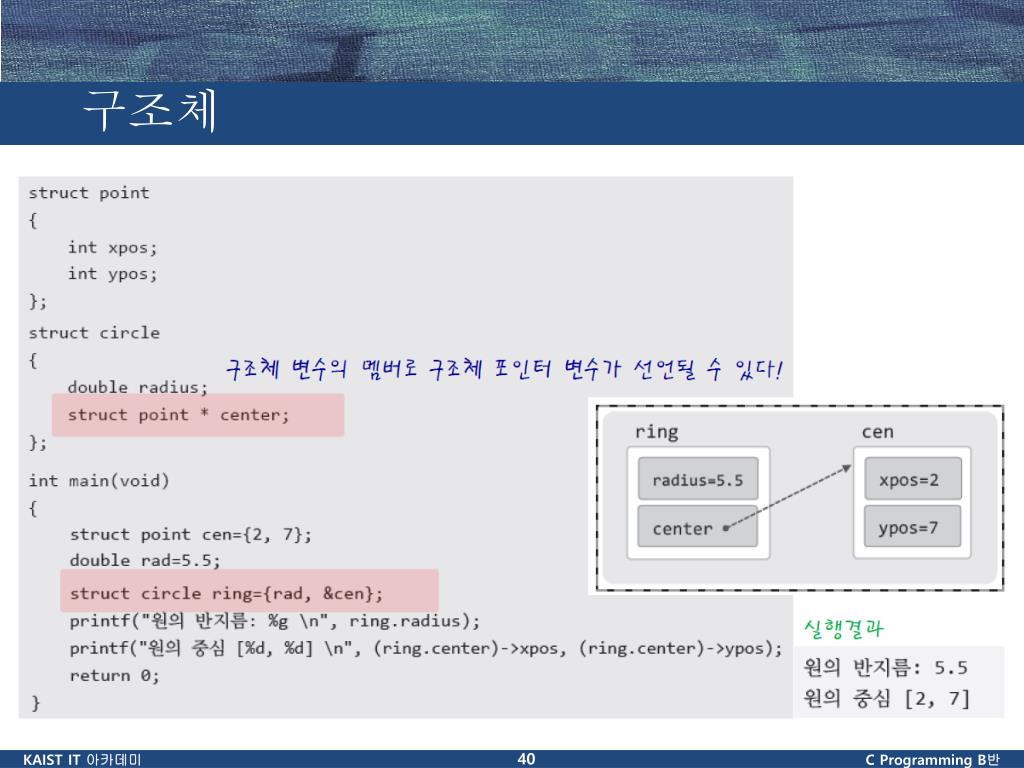Click the 'xpos=2' box in diagram
1024x768 pixels.
click(x=912, y=479)
